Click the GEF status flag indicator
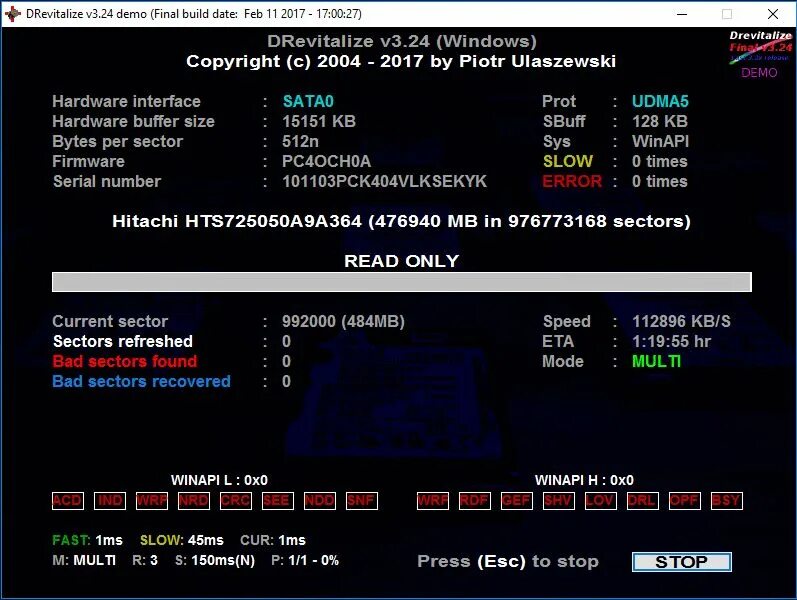The height and width of the screenshot is (600, 797). 516,501
